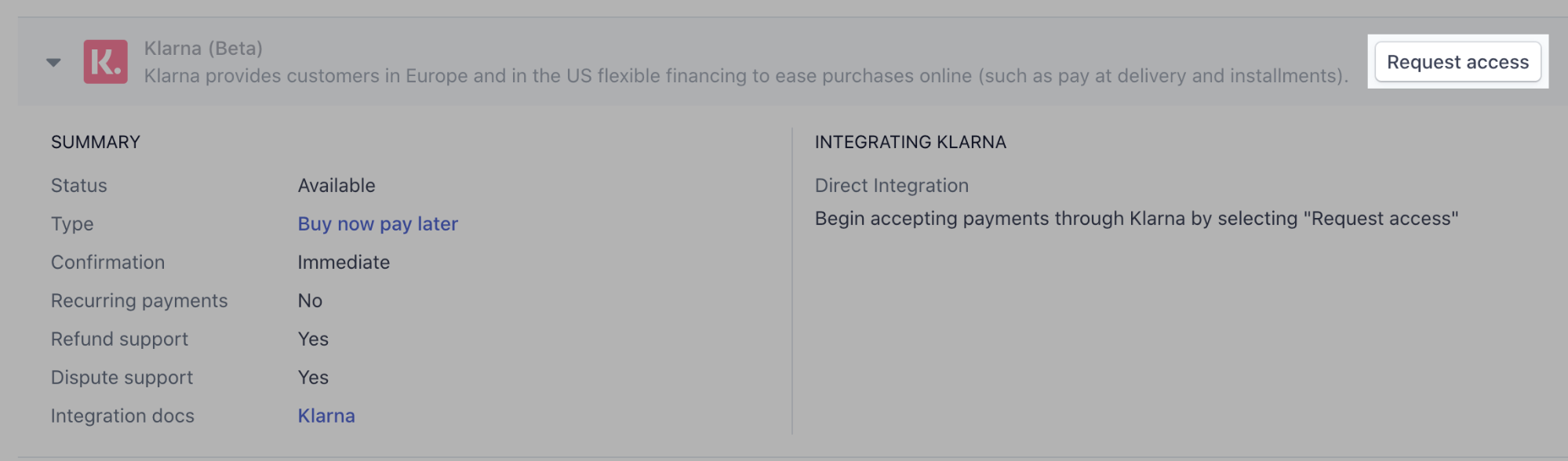
Task: Click the Request access instruction sentence
Action: click(x=1136, y=219)
